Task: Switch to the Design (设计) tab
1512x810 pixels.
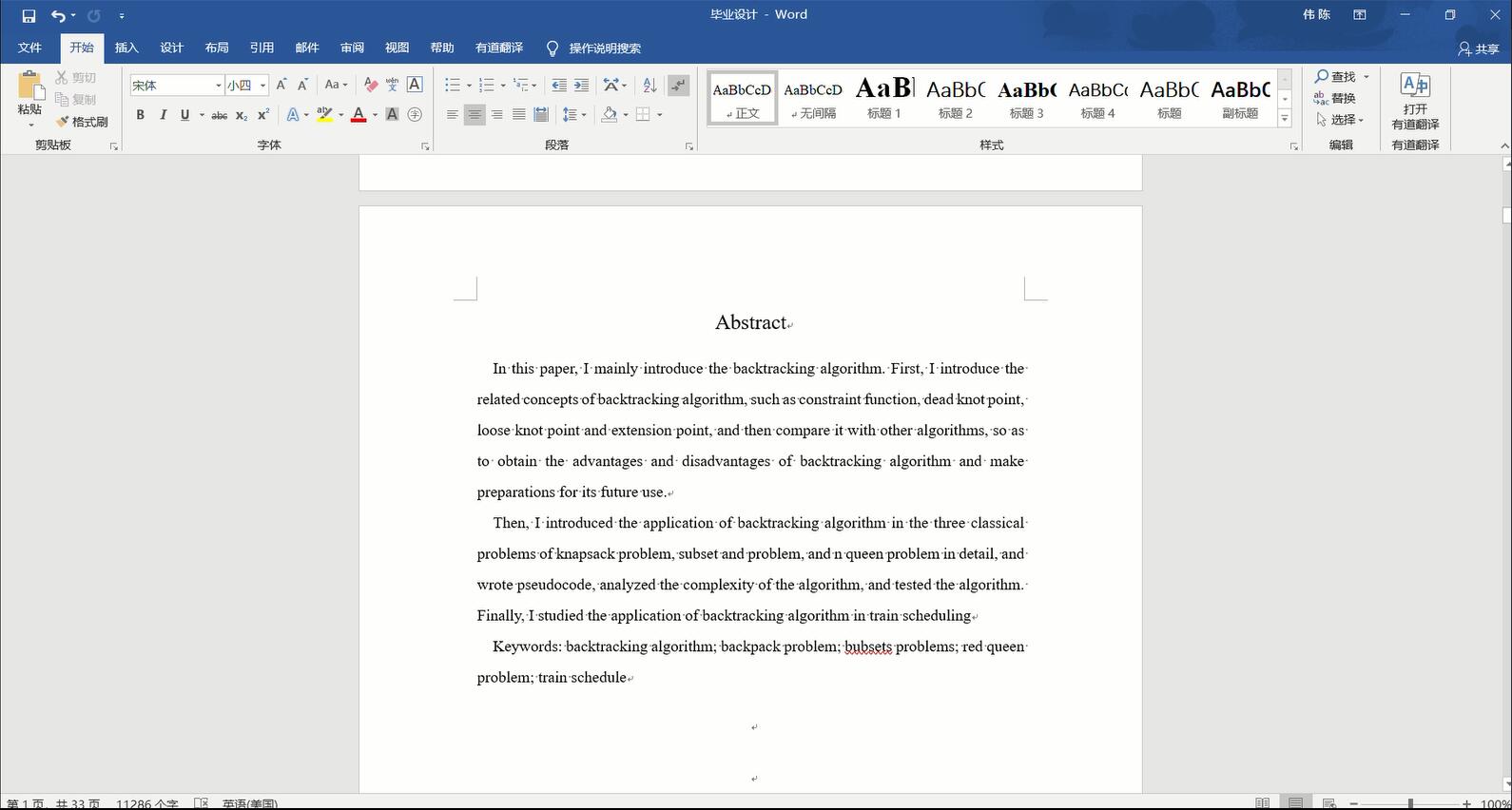Action: (171, 48)
